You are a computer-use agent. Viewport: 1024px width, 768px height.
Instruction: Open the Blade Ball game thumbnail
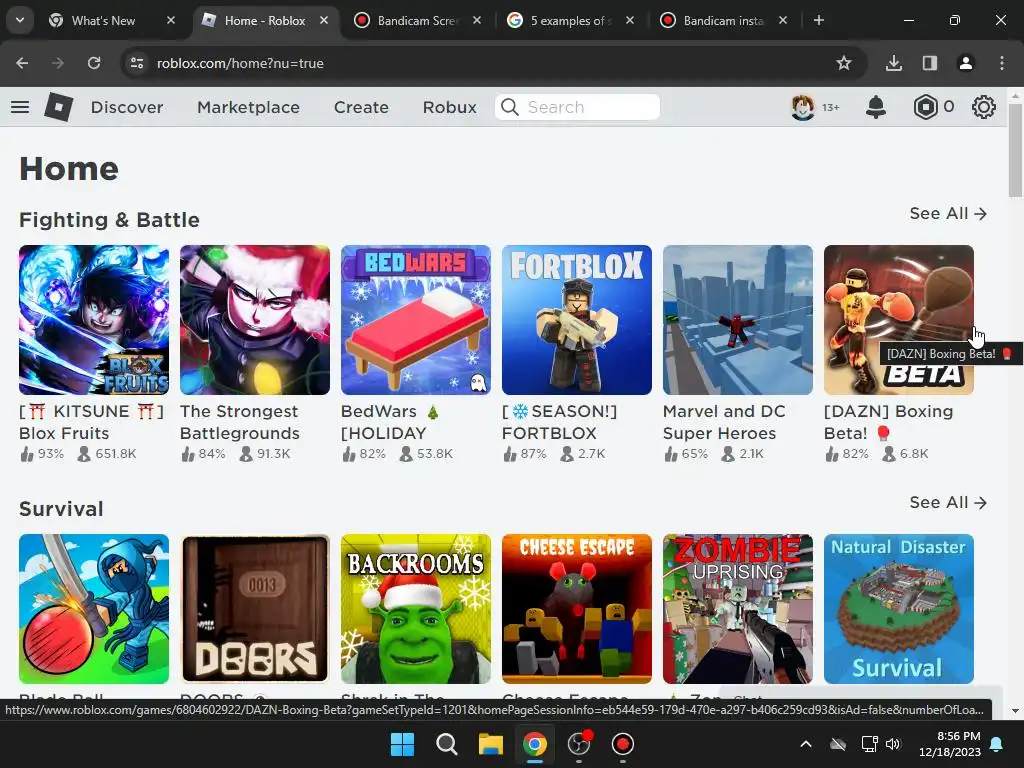click(x=94, y=609)
